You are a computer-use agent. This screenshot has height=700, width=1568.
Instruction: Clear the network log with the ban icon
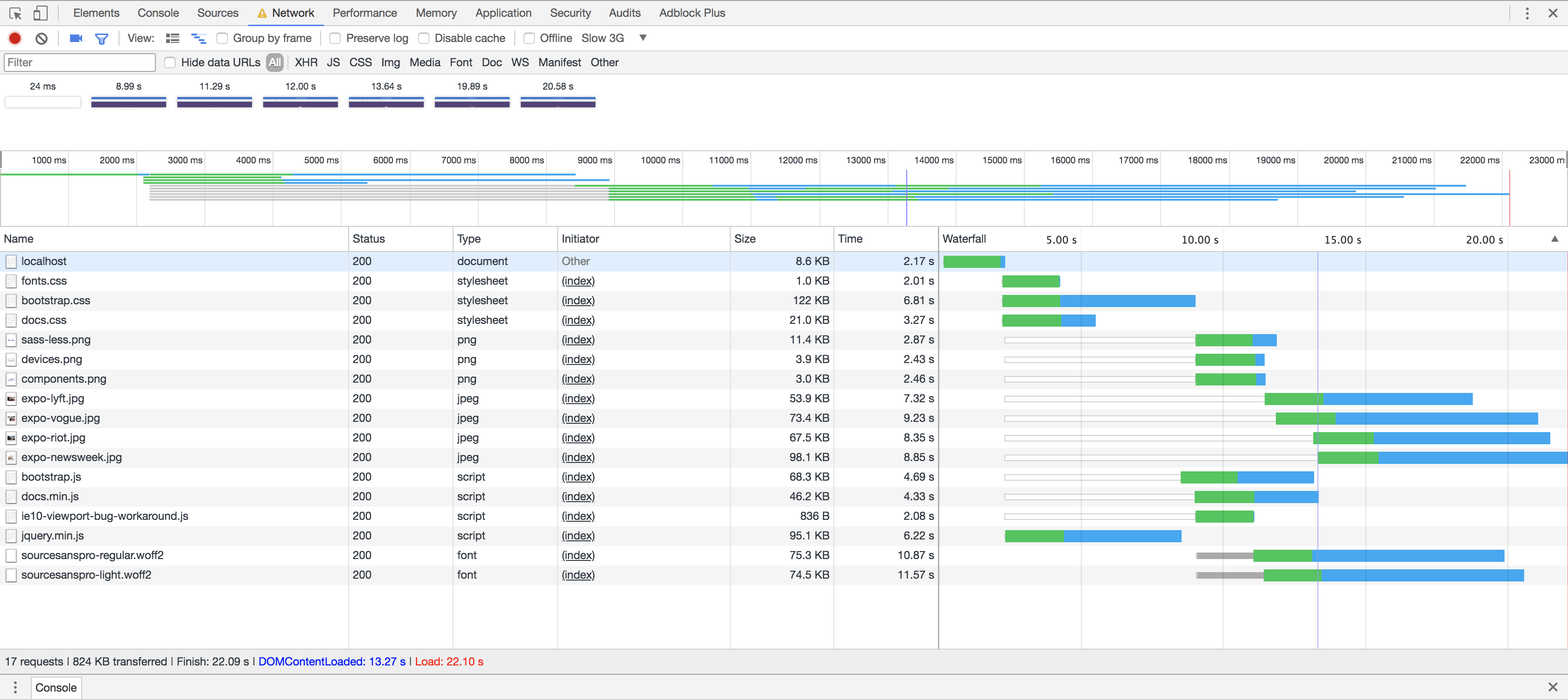pos(42,38)
